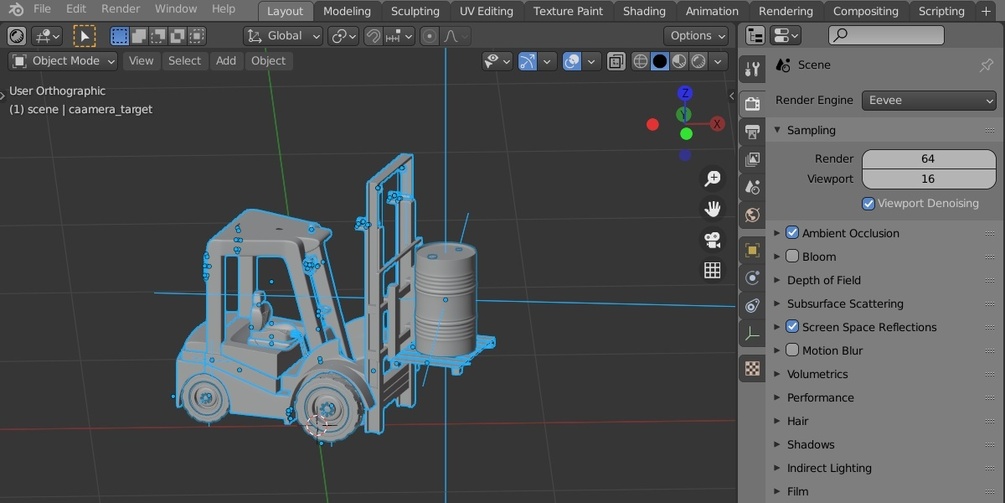The image size is (1005, 503).
Task: Switch to the Shading workspace tab
Action: [644, 11]
